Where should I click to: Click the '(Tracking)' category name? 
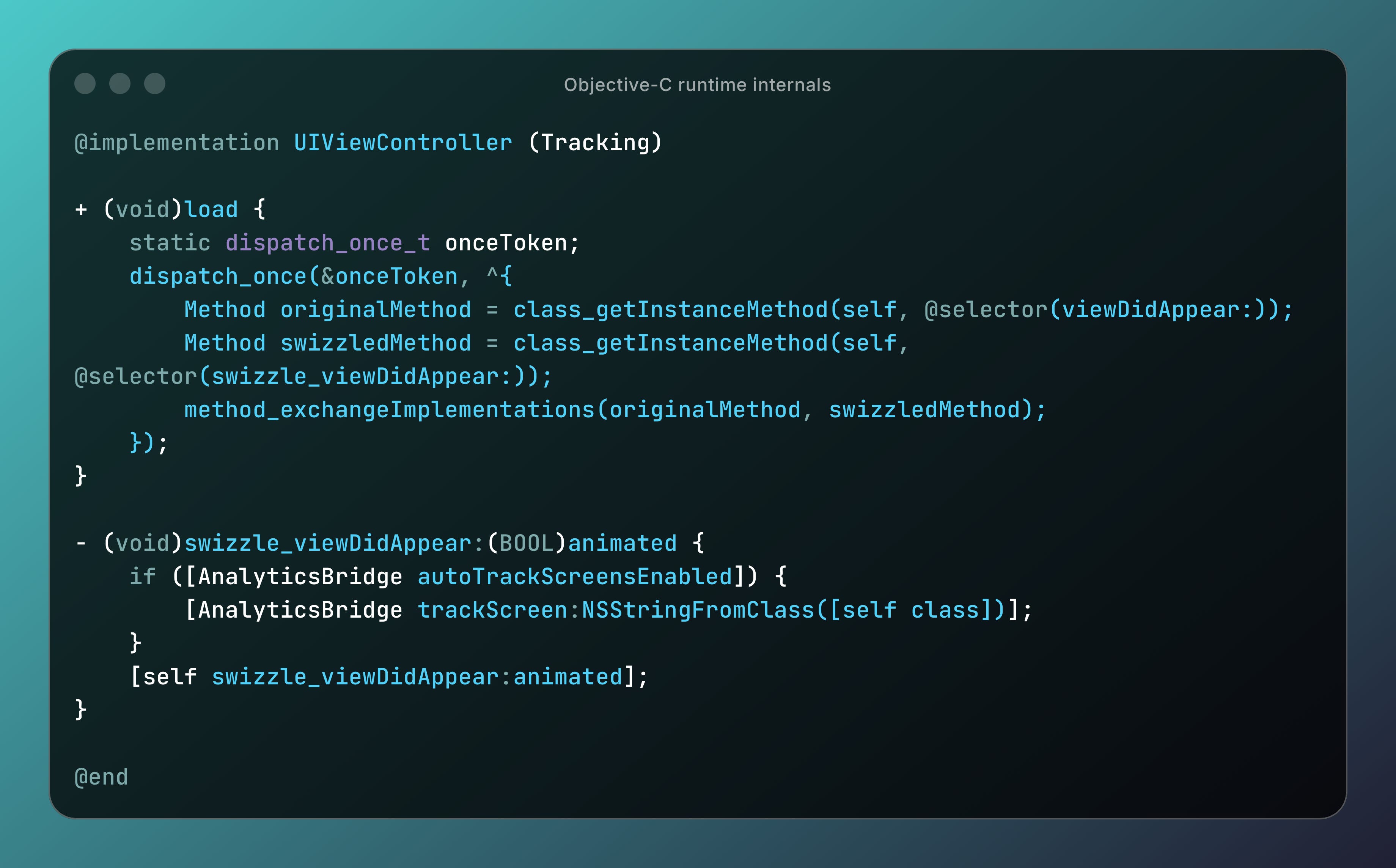point(595,143)
